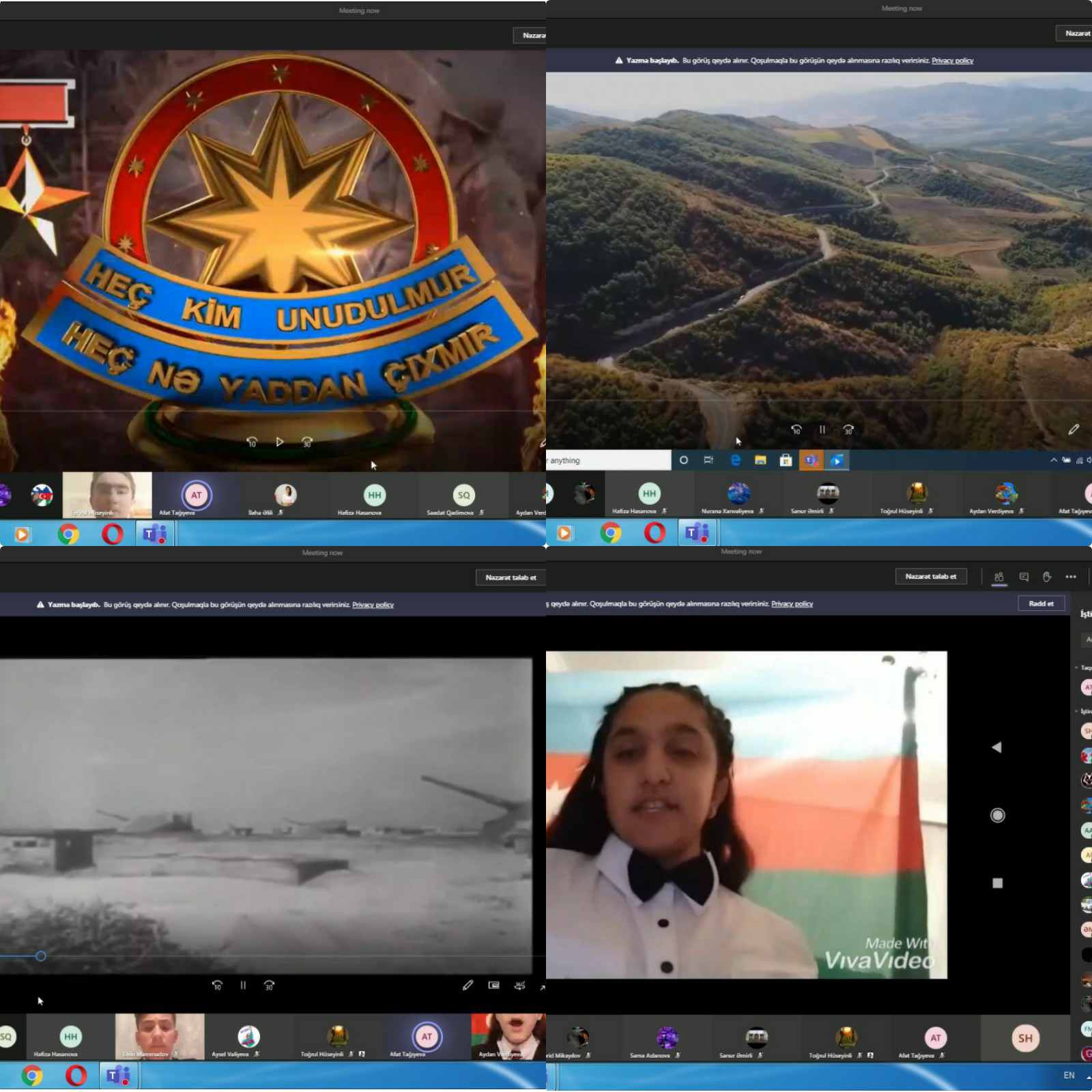
Task: Skip forward 30 seconds on black-and-white video
Action: [x=269, y=985]
